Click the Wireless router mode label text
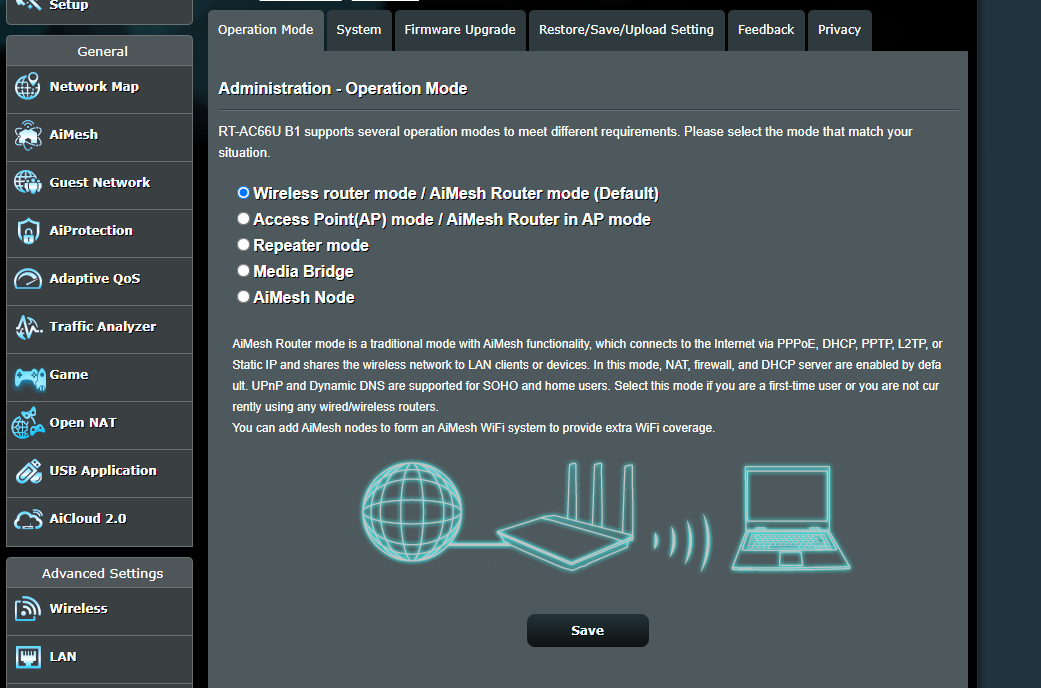The width and height of the screenshot is (1041, 688). (x=456, y=193)
